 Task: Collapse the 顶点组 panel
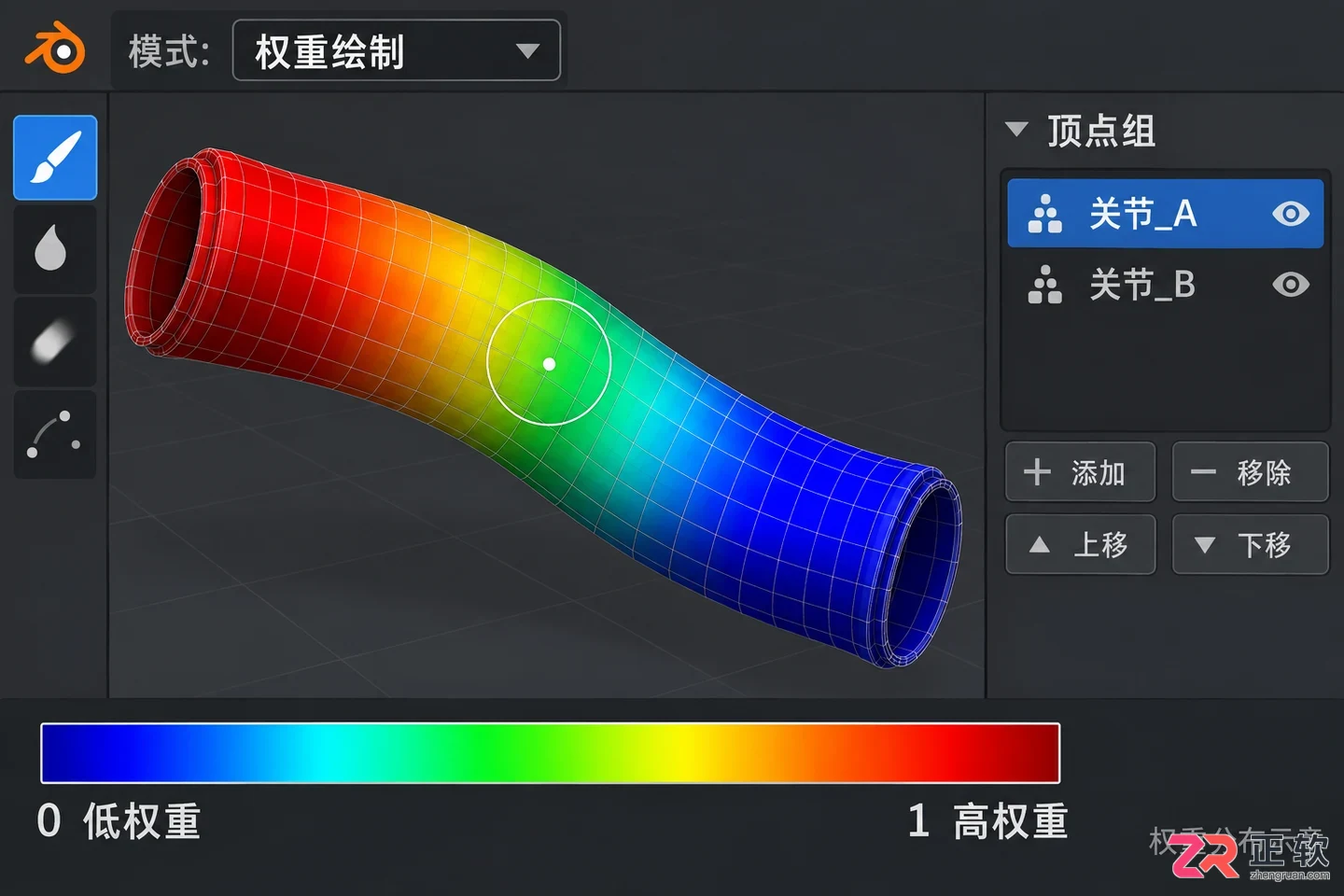[1016, 130]
